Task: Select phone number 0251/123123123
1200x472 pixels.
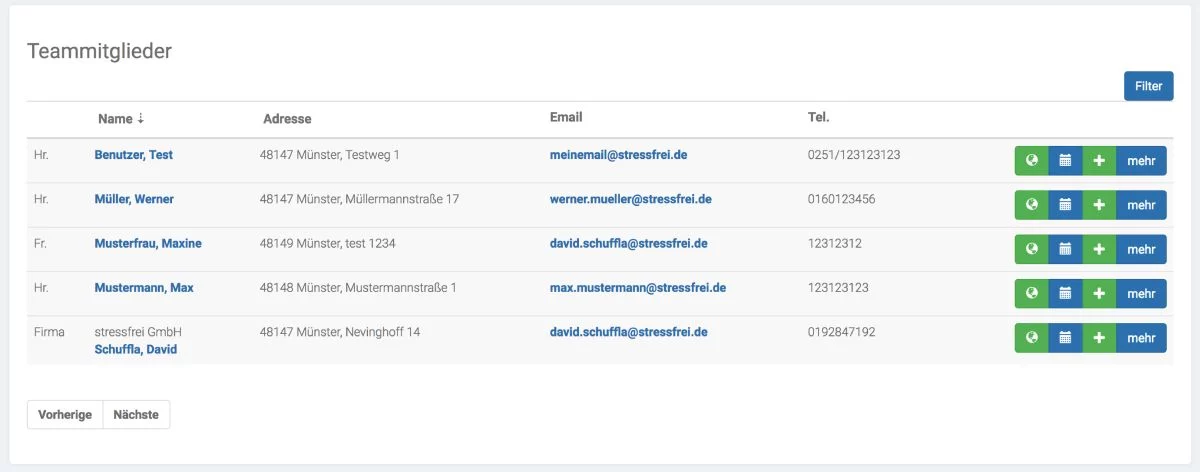Action: point(854,155)
